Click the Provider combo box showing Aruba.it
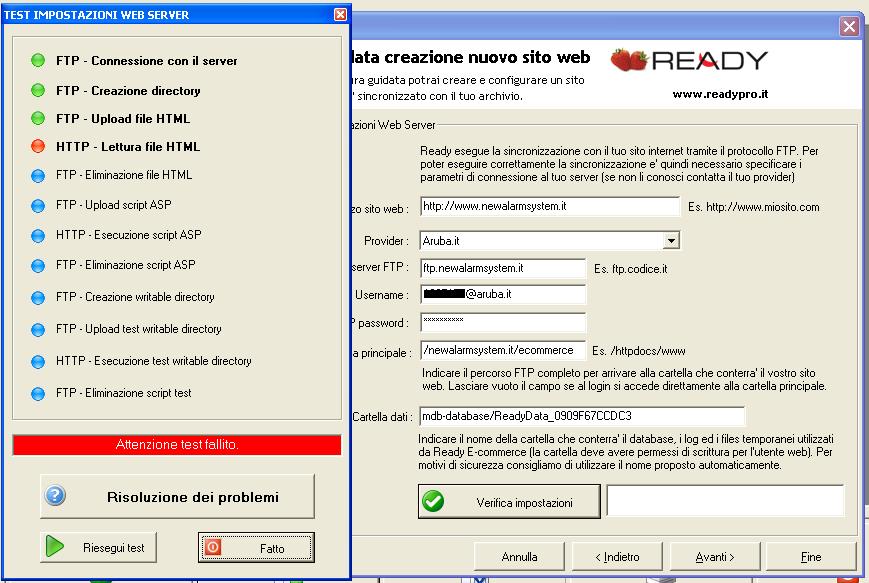The width and height of the screenshot is (869, 583). point(550,241)
